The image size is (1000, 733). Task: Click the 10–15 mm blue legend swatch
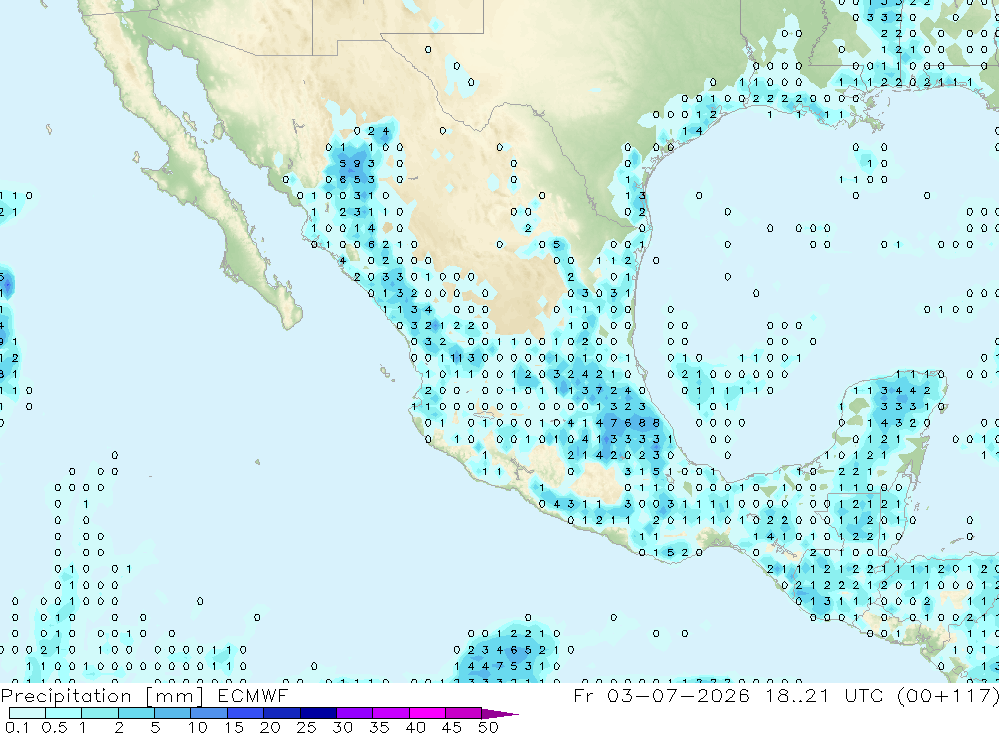coord(209,713)
